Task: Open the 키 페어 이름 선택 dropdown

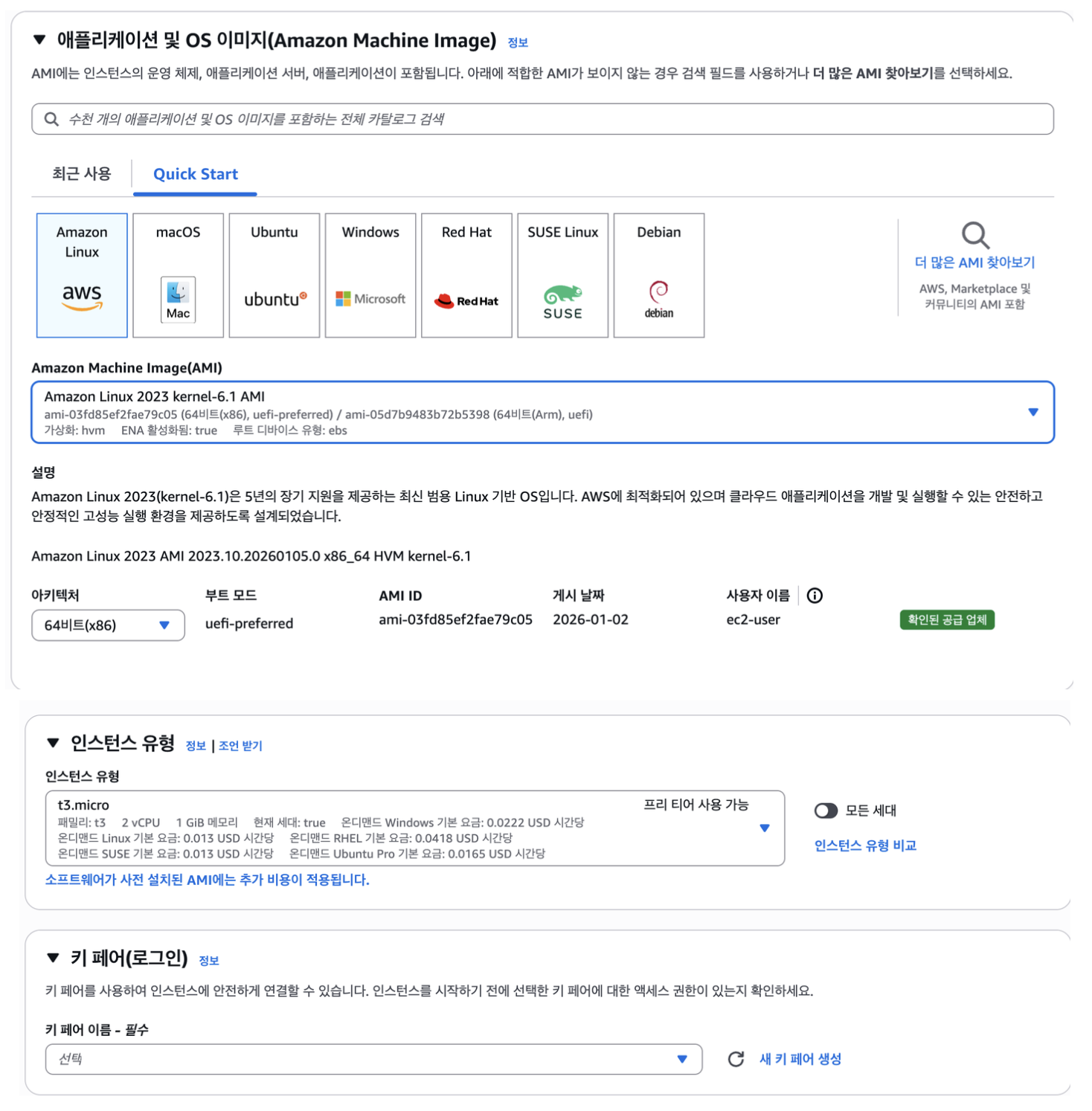Action: pyautogui.click(x=373, y=1059)
